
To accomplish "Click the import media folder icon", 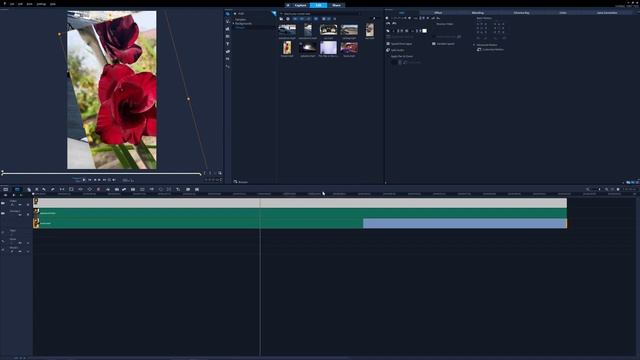I will [281, 19].
